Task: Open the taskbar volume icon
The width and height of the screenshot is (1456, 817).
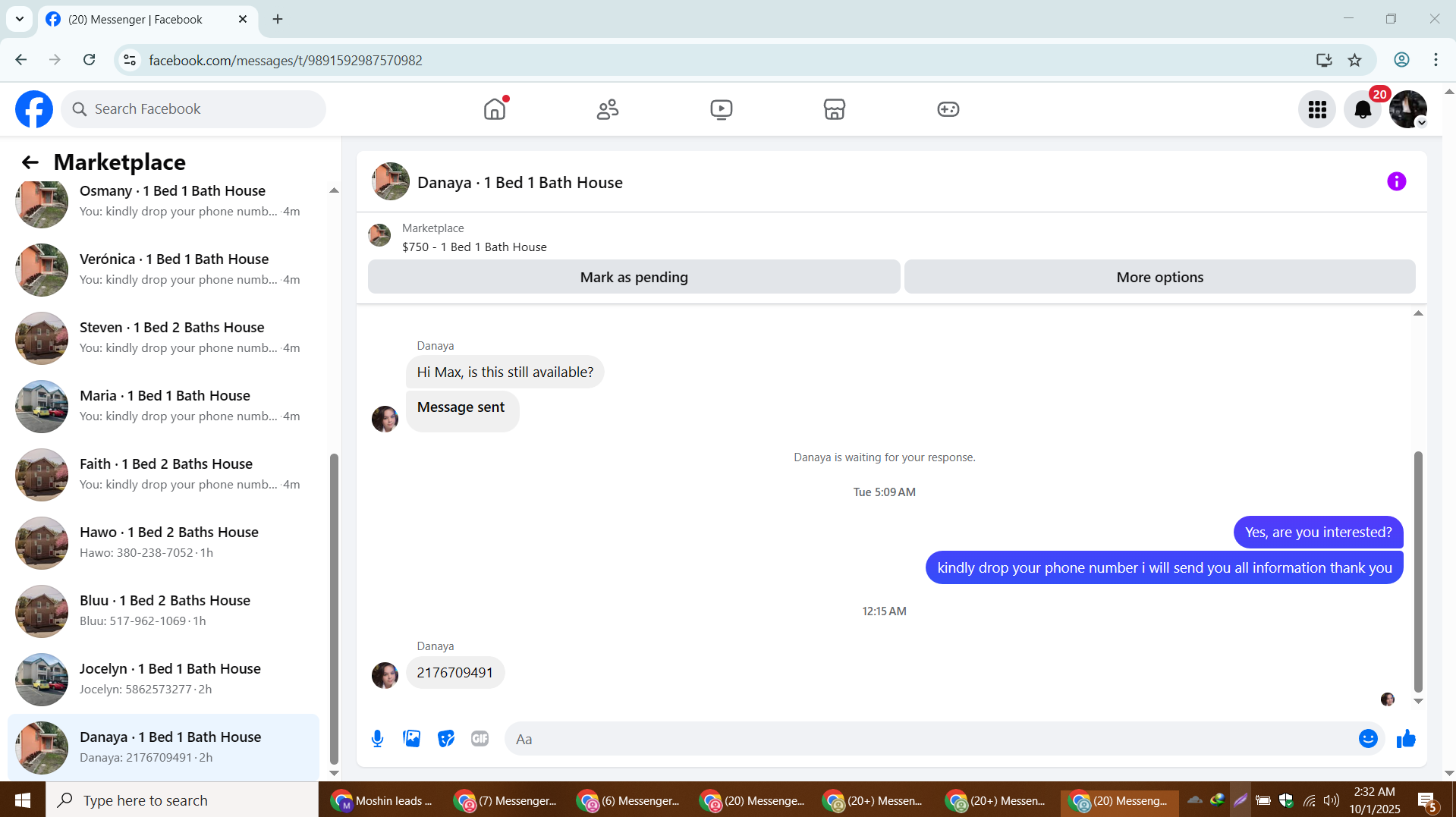Action: (x=1331, y=800)
